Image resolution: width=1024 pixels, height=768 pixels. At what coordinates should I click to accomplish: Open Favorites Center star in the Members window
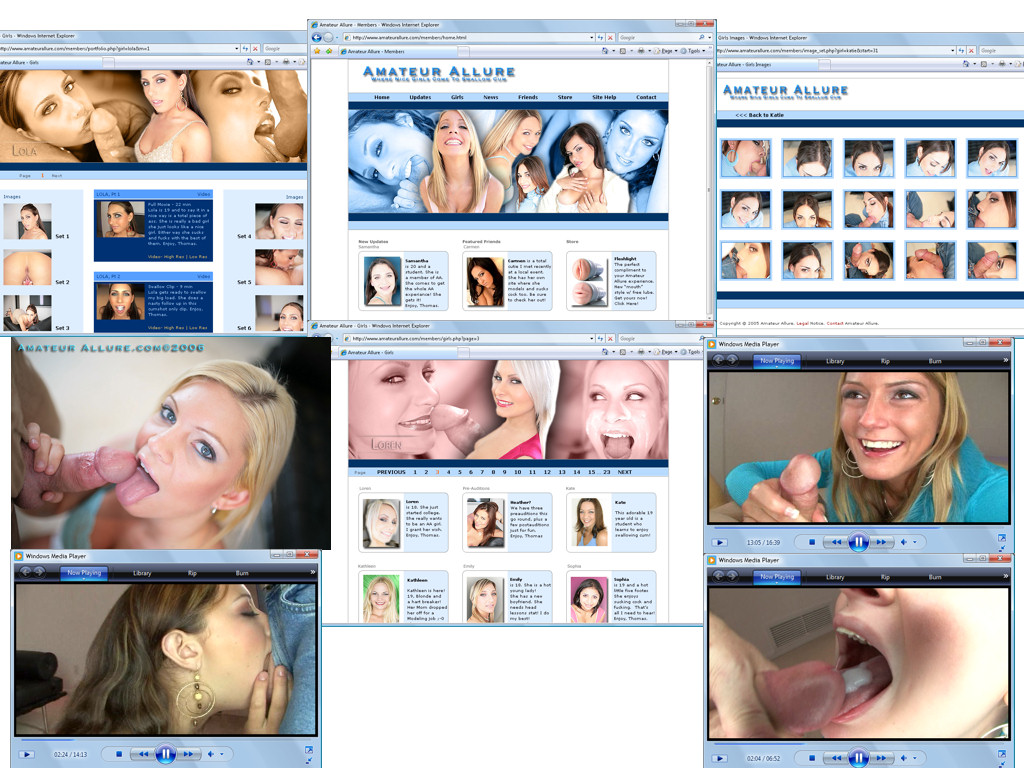(x=317, y=51)
